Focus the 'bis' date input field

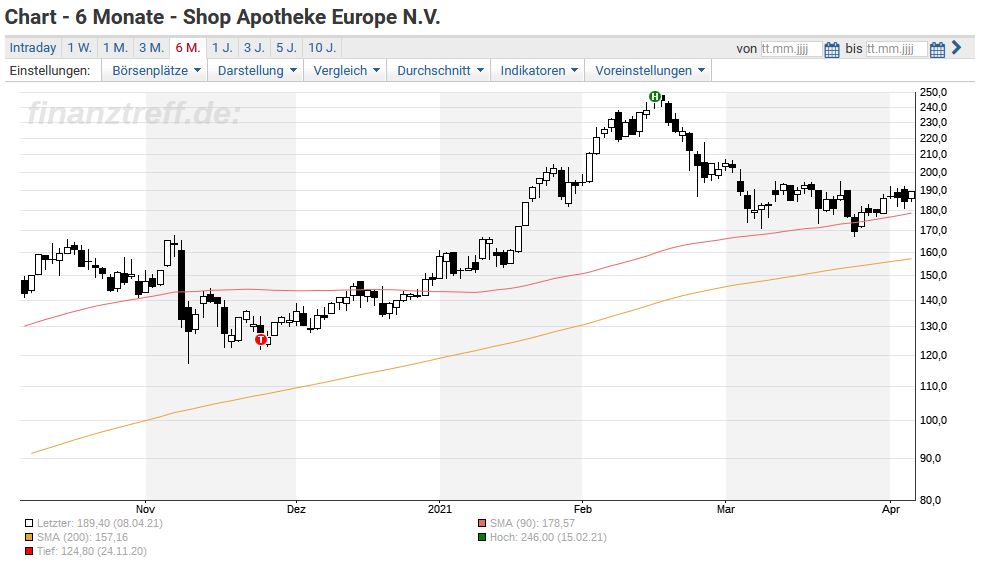click(x=896, y=49)
